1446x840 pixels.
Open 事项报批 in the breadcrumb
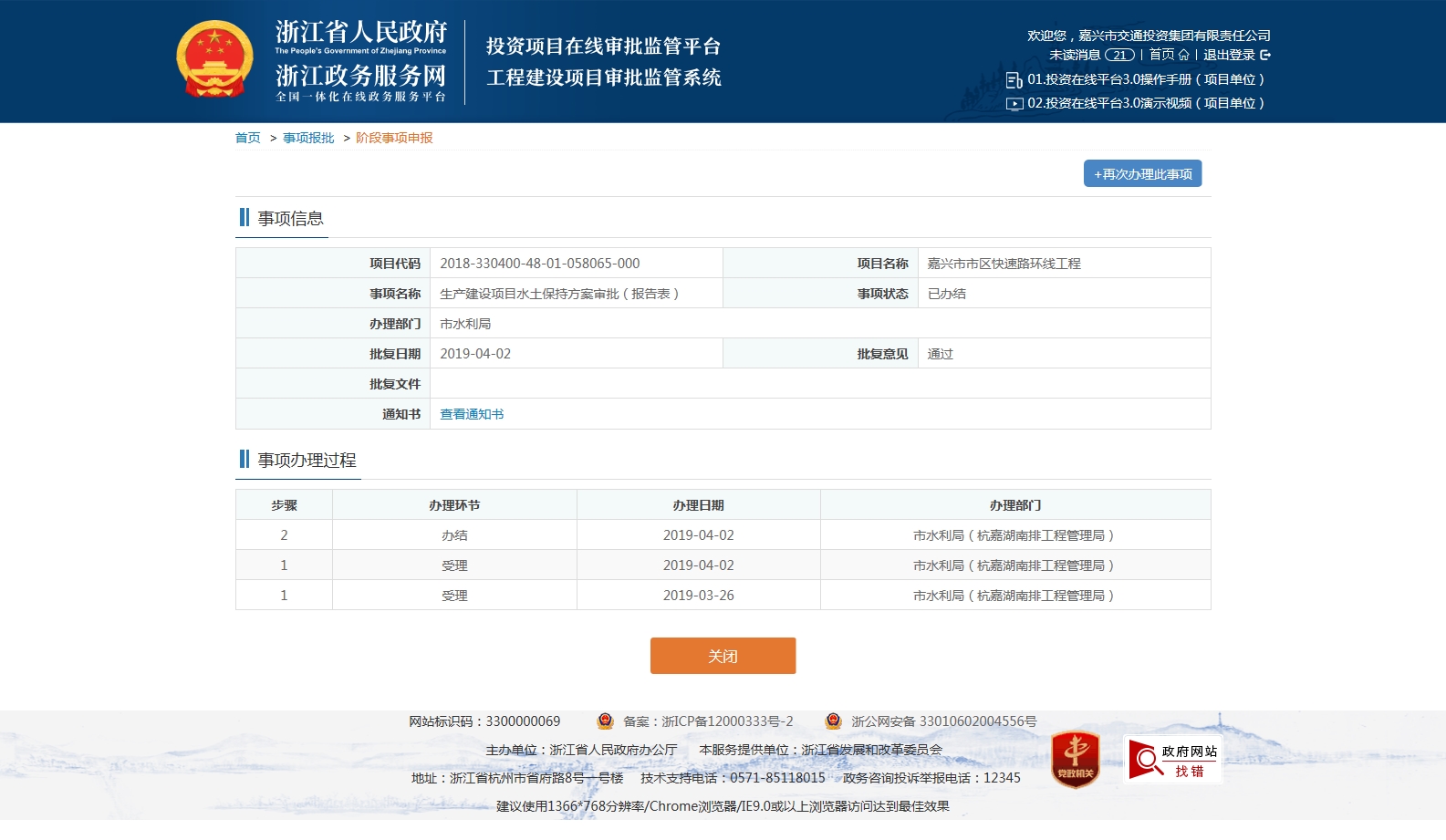tap(308, 138)
